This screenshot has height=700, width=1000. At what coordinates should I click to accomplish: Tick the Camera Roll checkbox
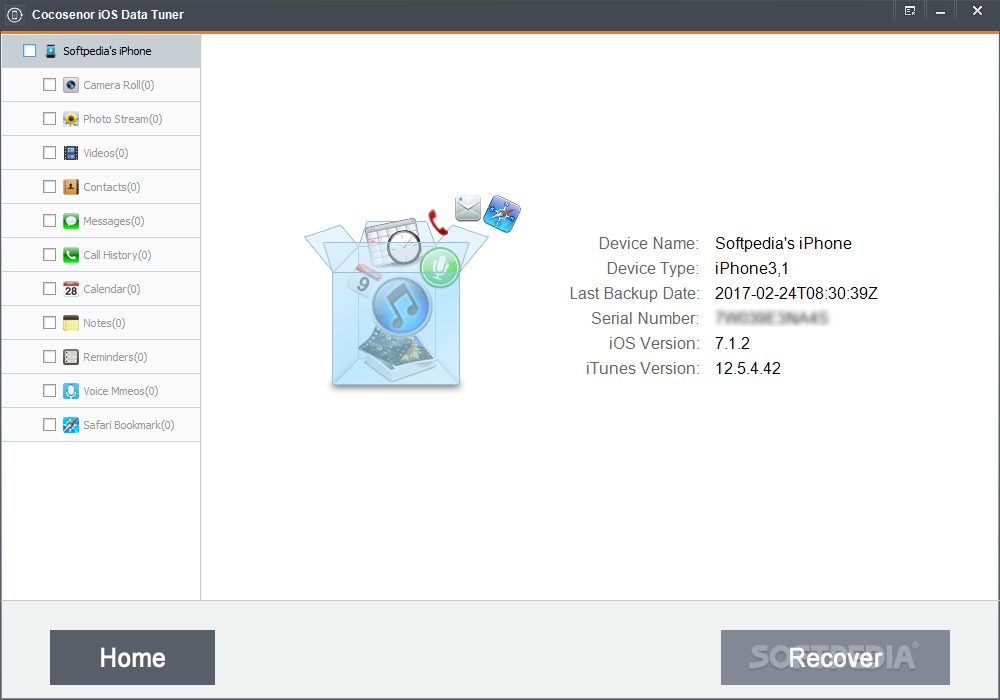tap(49, 85)
